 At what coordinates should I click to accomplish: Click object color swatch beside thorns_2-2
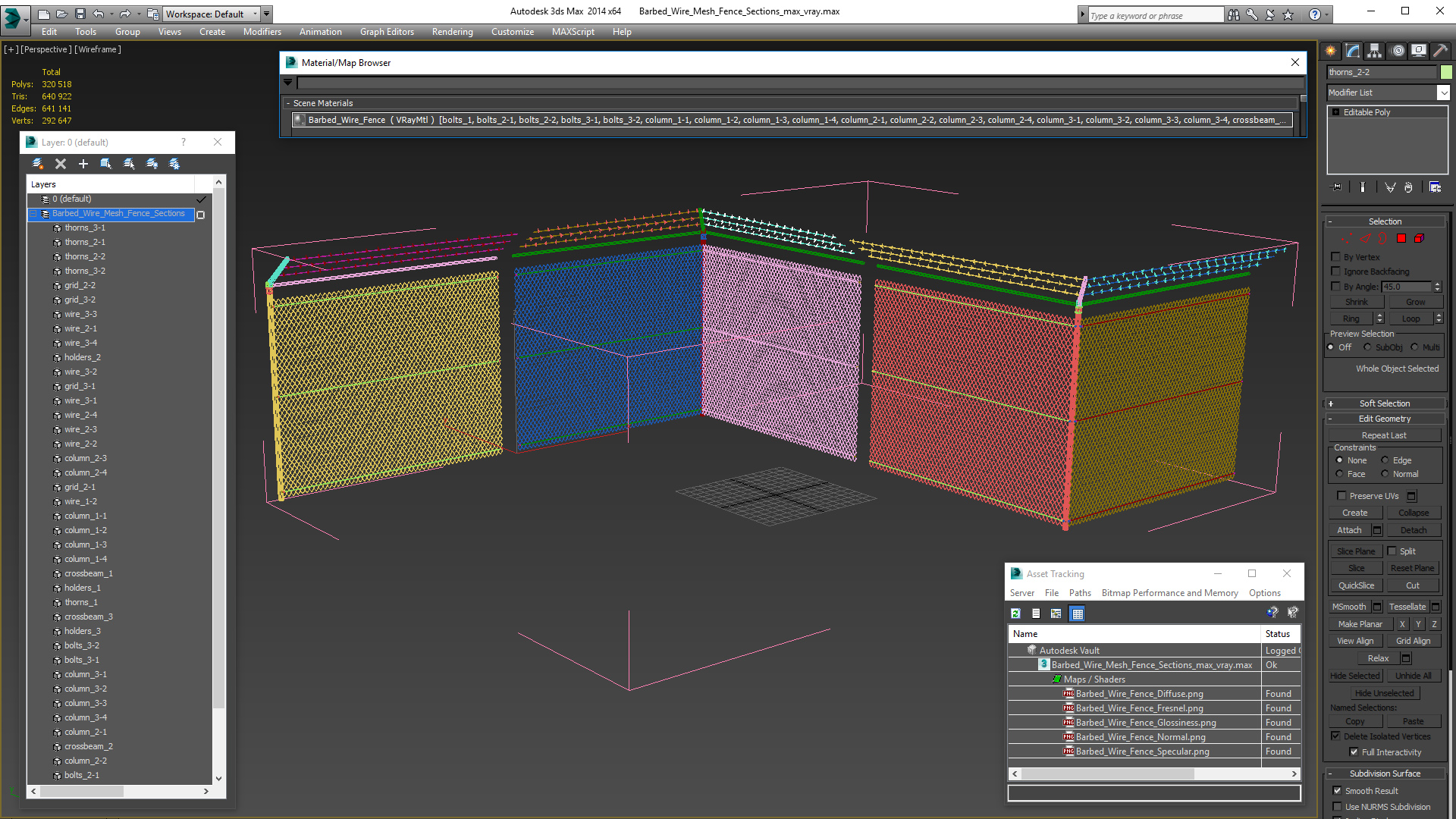pos(1446,72)
